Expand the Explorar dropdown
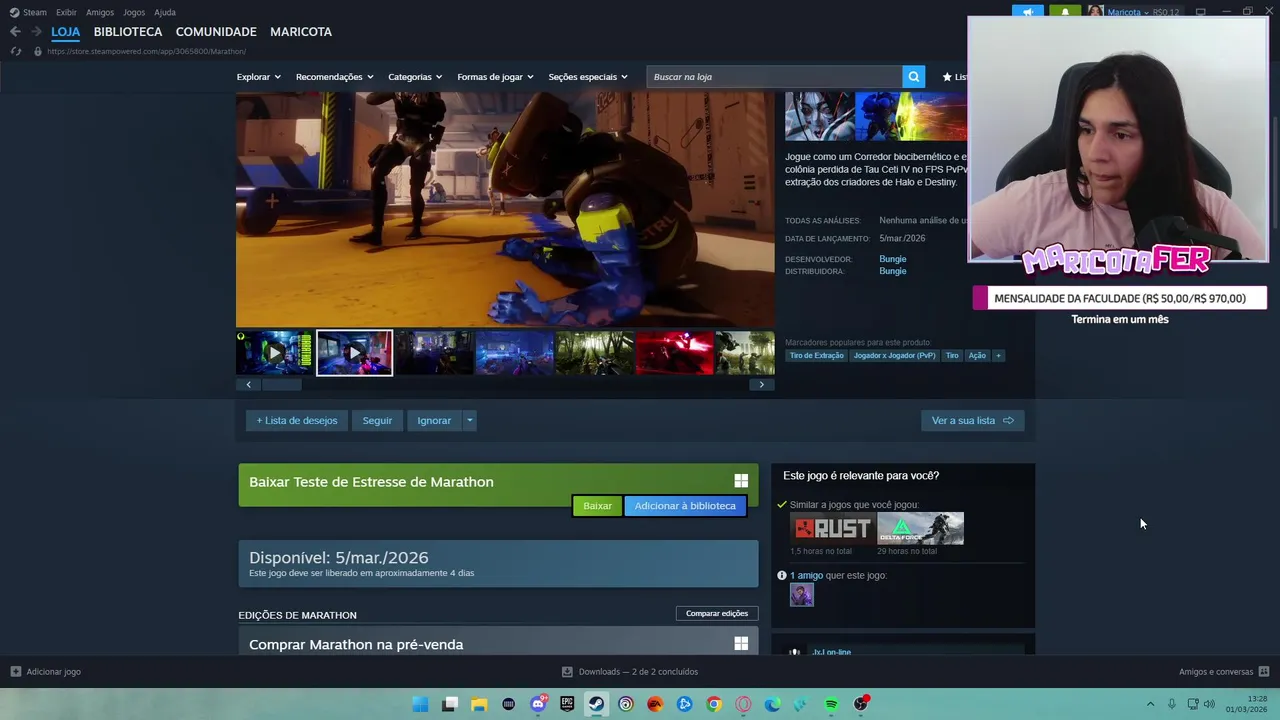Screen dimensions: 1280x720 click(x=259, y=77)
